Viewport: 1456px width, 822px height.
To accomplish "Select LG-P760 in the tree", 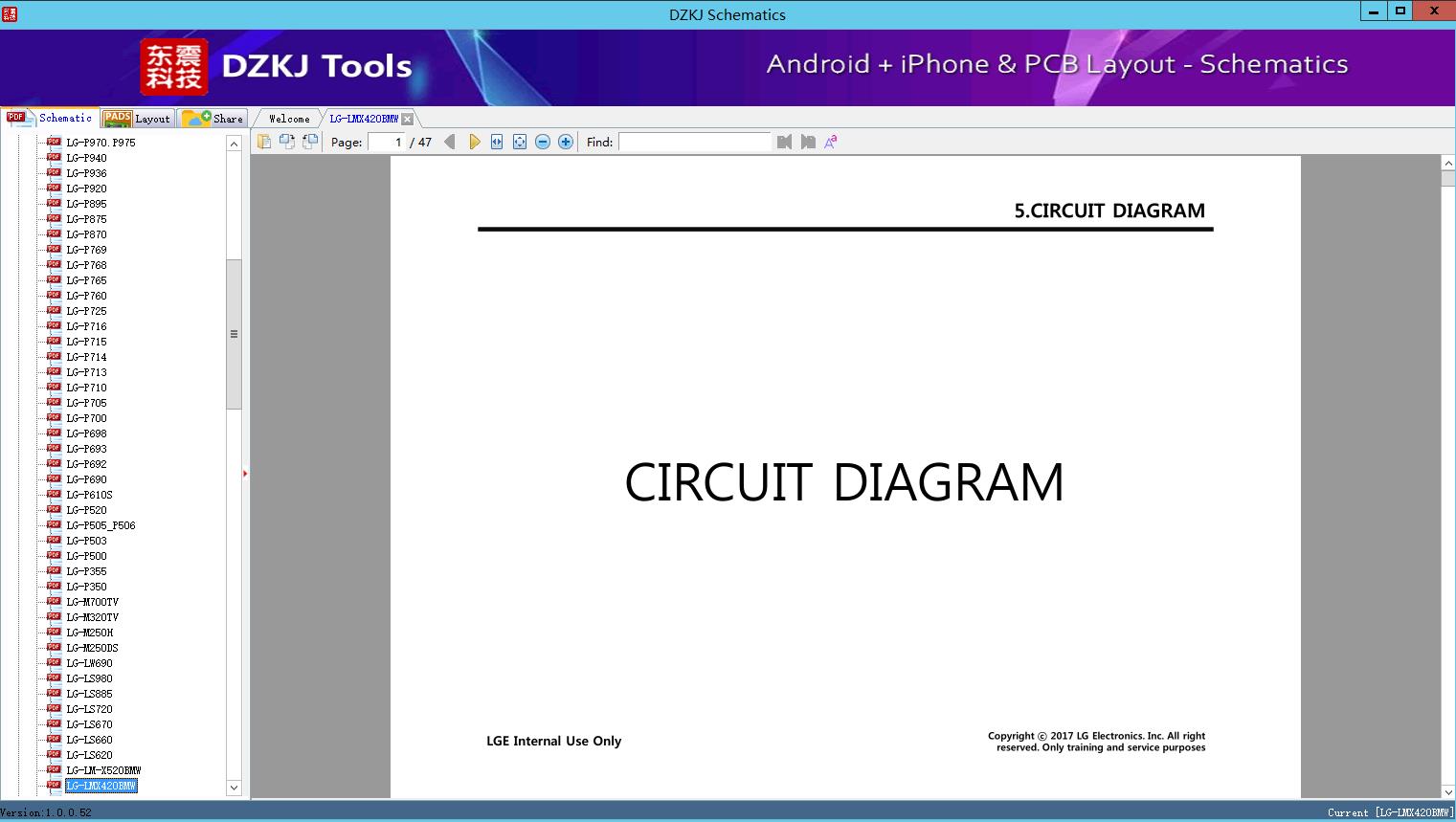I will (x=86, y=296).
